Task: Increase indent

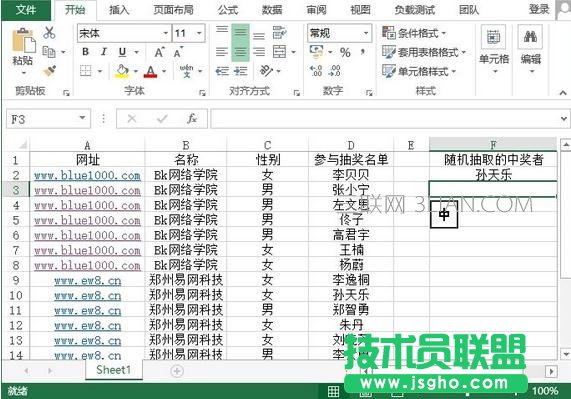Action: (x=240, y=71)
